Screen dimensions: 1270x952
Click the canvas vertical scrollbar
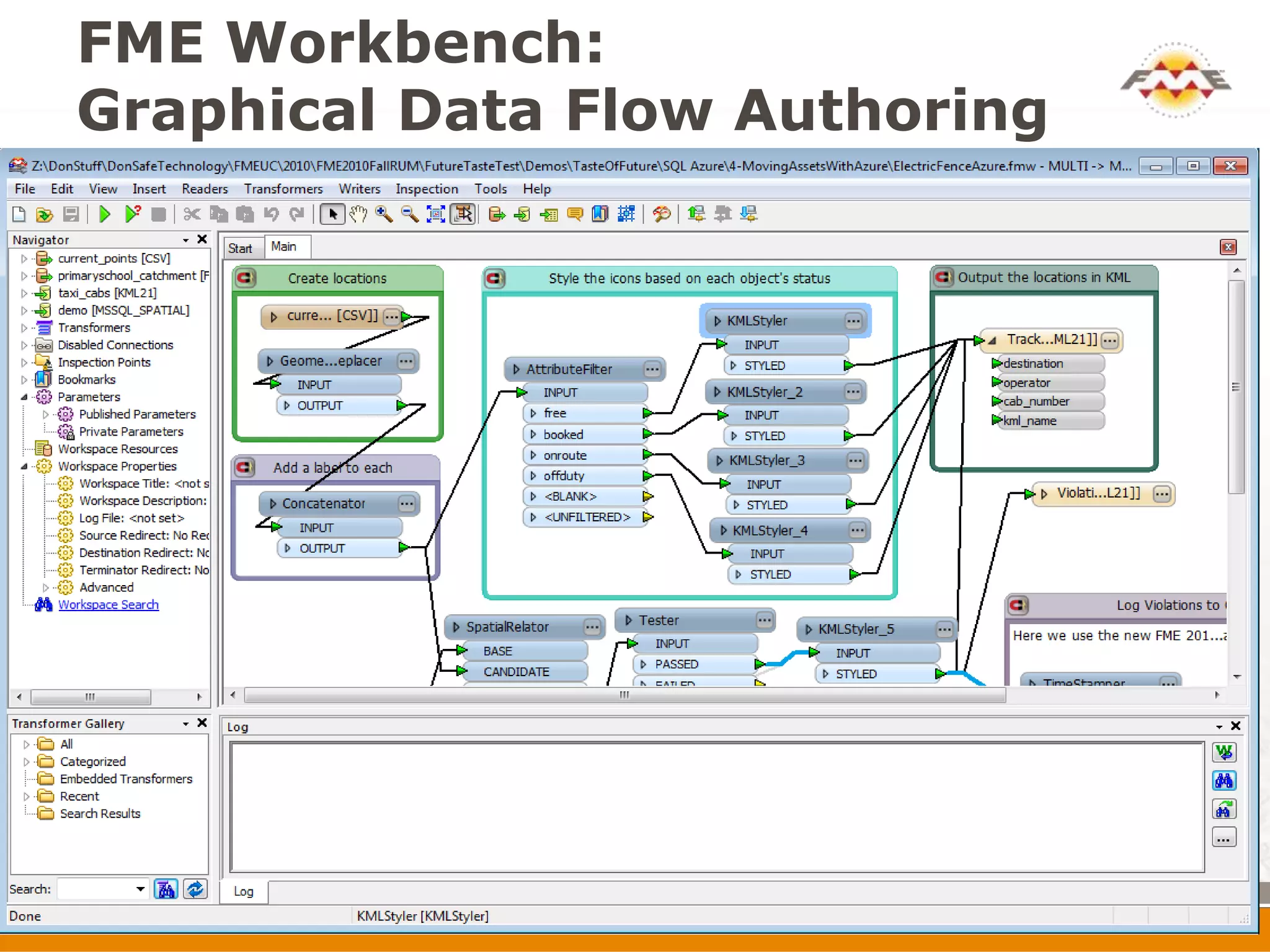pyautogui.click(x=1236, y=387)
